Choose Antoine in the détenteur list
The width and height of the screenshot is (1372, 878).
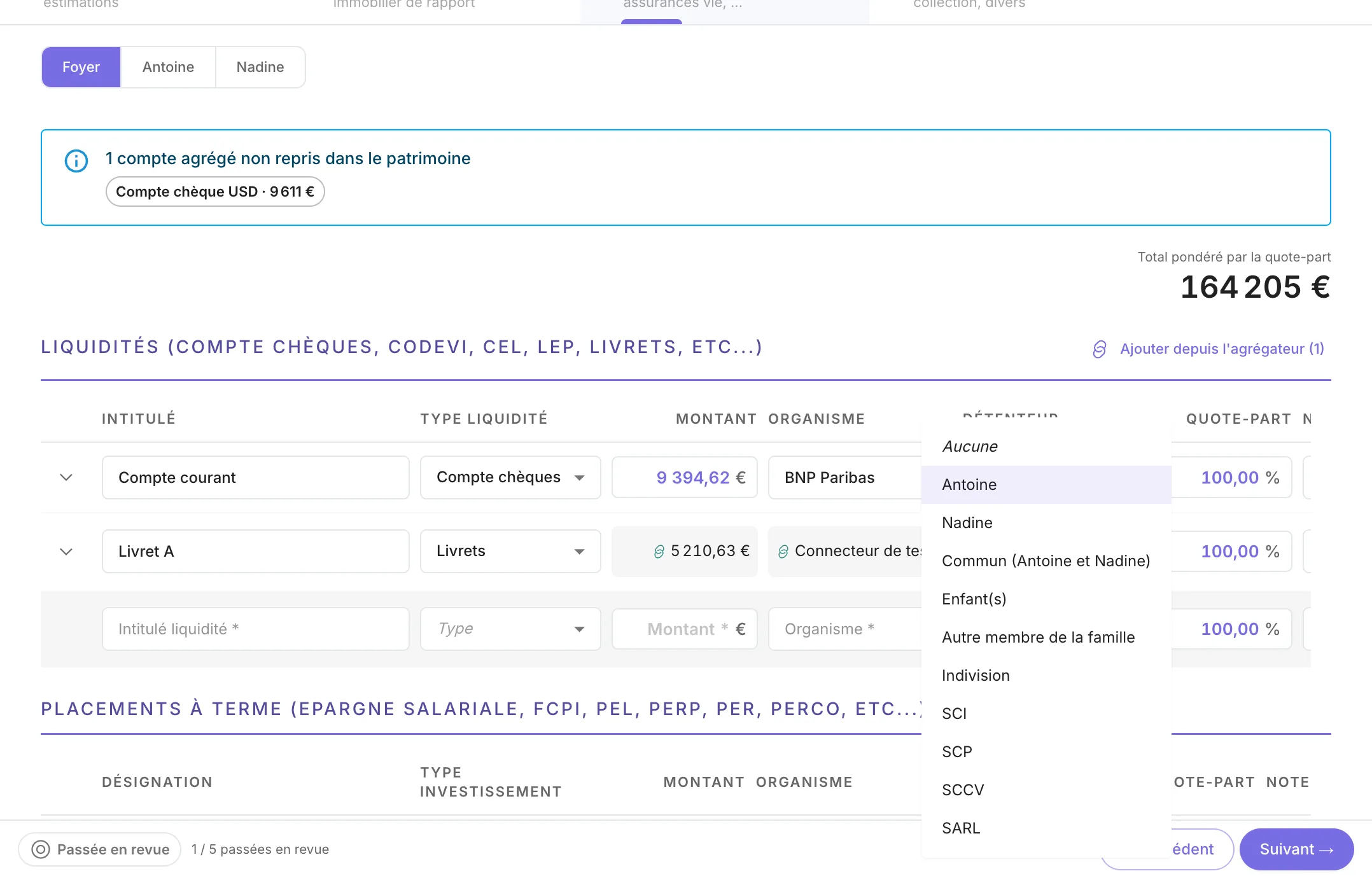pyautogui.click(x=1046, y=485)
